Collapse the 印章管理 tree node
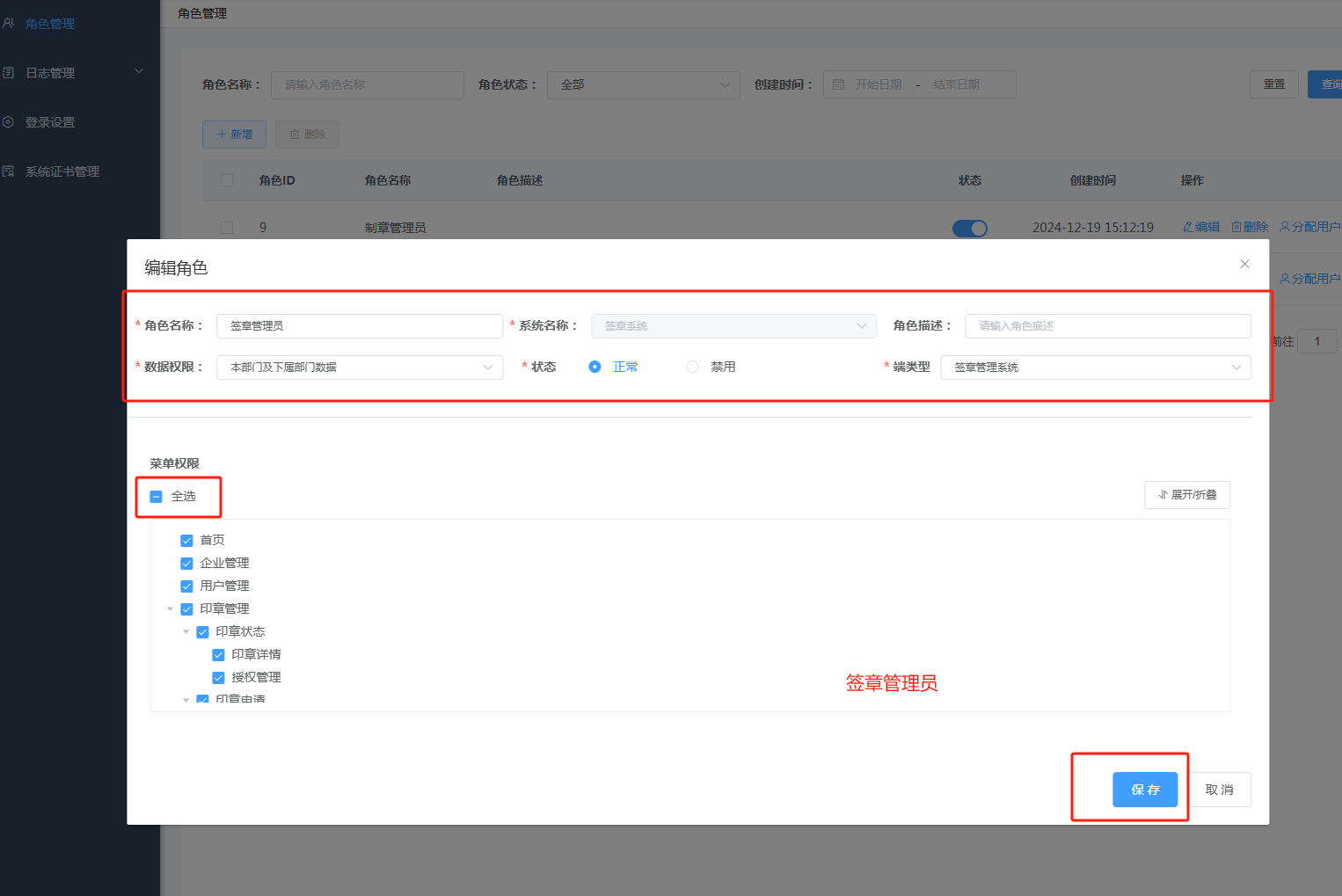 coord(171,609)
